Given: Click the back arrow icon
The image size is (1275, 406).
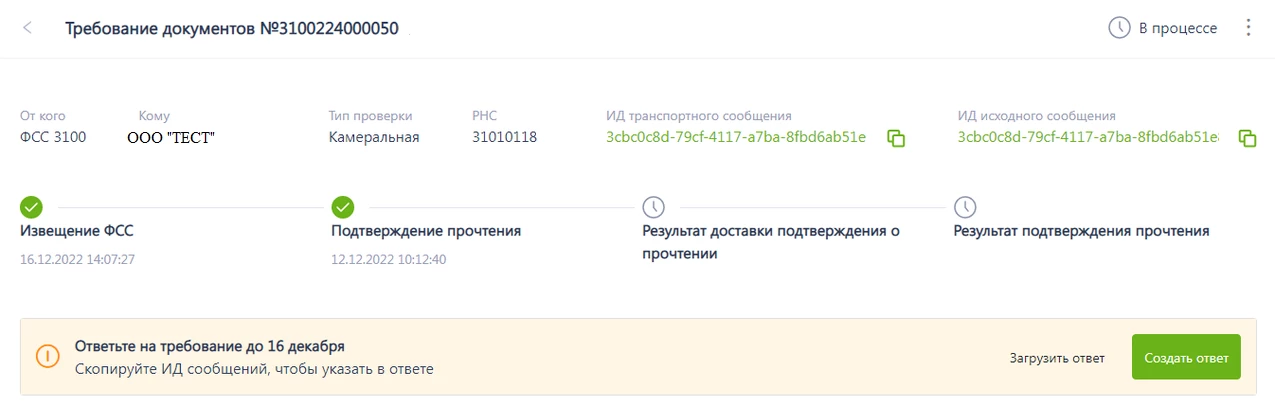Looking at the screenshot, I should [27, 28].
